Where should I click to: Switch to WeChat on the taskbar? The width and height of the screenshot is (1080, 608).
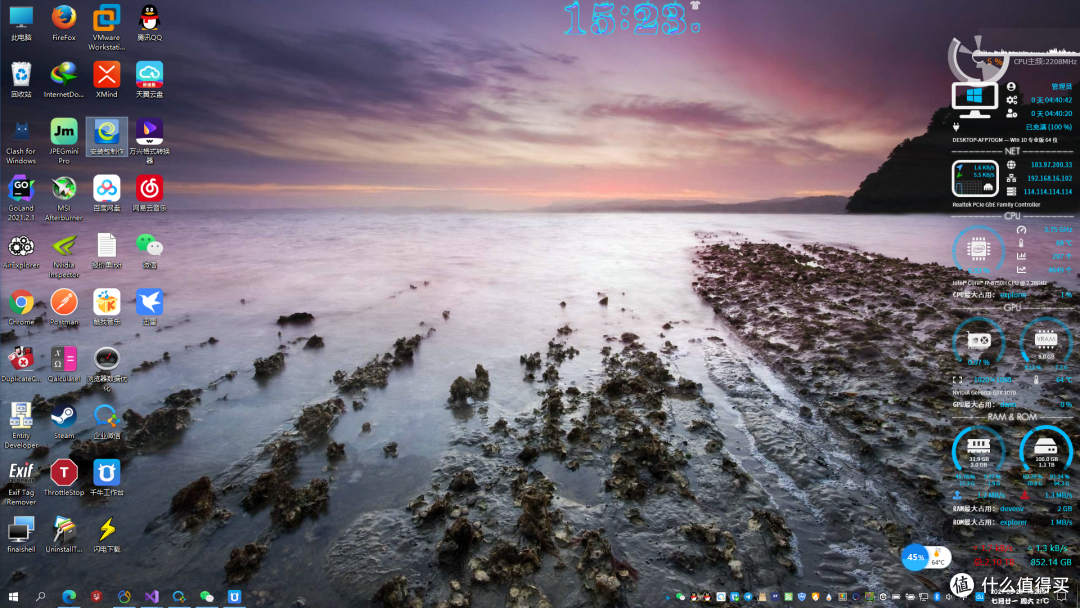tap(207, 596)
